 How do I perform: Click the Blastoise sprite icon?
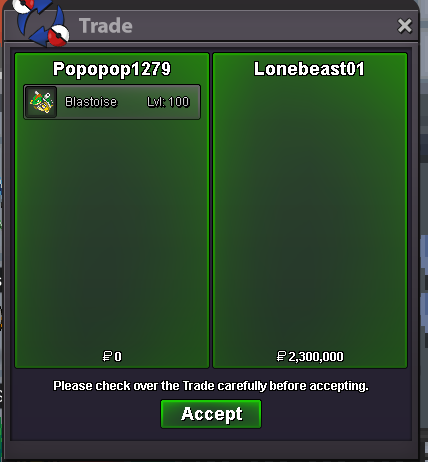(41, 102)
